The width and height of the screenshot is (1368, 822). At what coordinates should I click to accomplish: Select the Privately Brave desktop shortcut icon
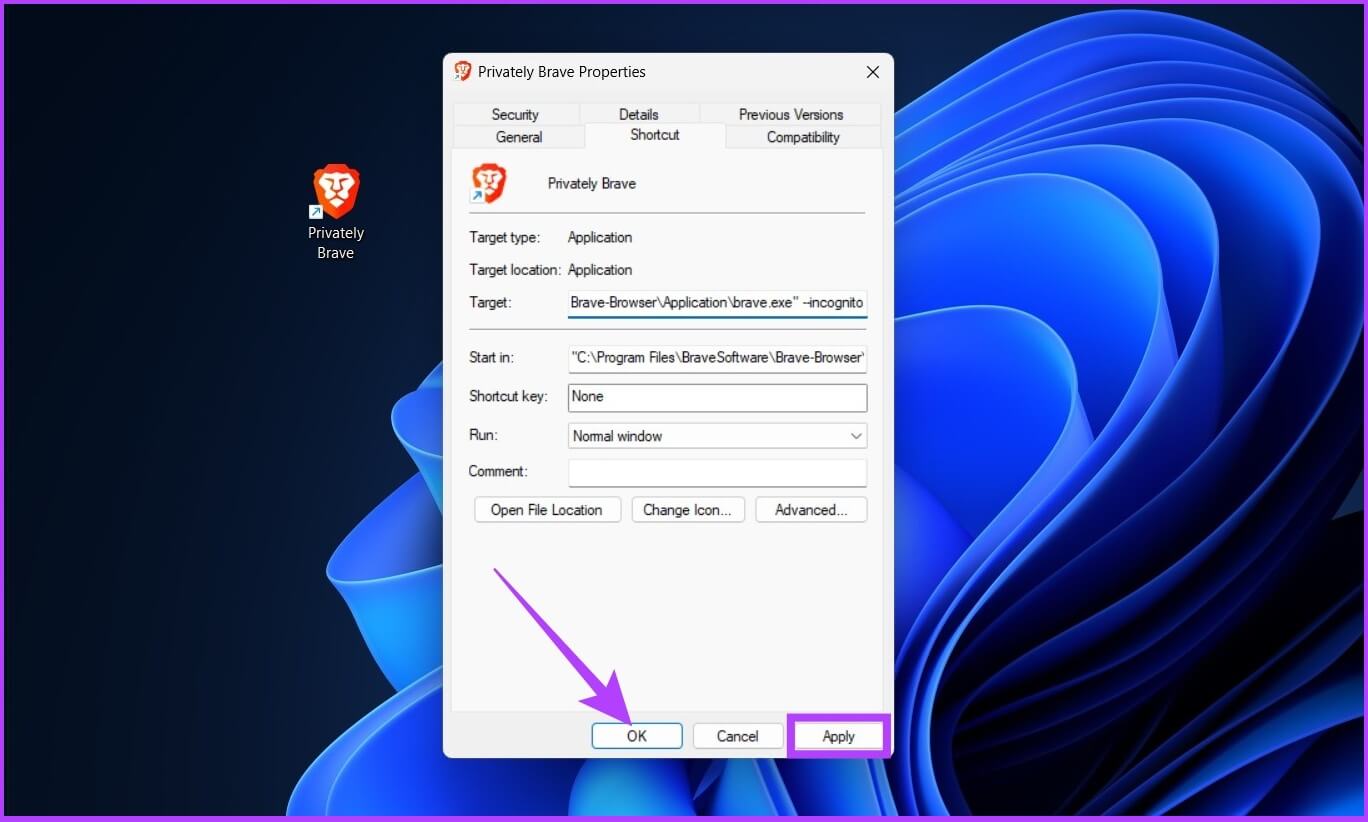pyautogui.click(x=336, y=192)
